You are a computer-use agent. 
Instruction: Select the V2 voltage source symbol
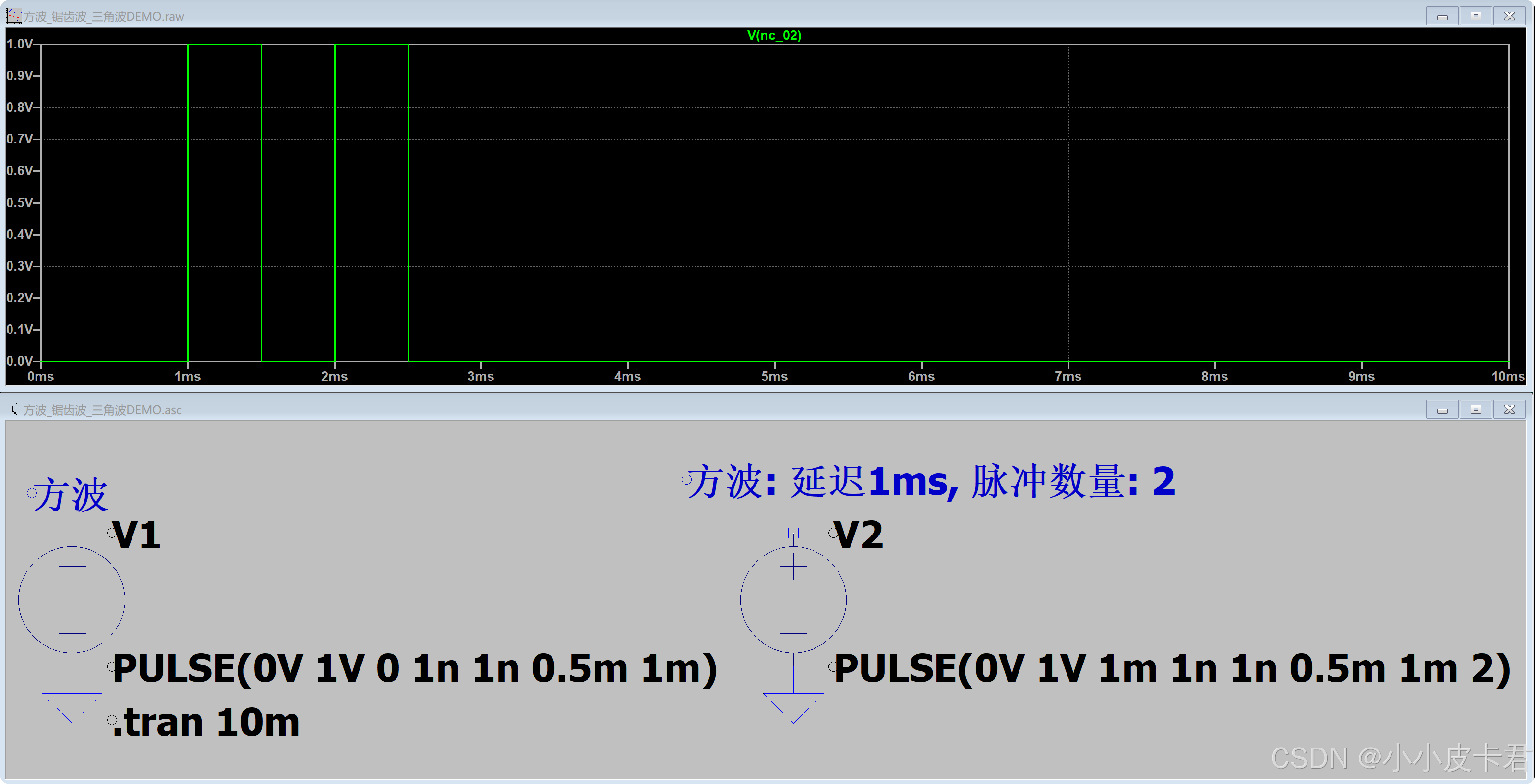pyautogui.click(x=793, y=599)
